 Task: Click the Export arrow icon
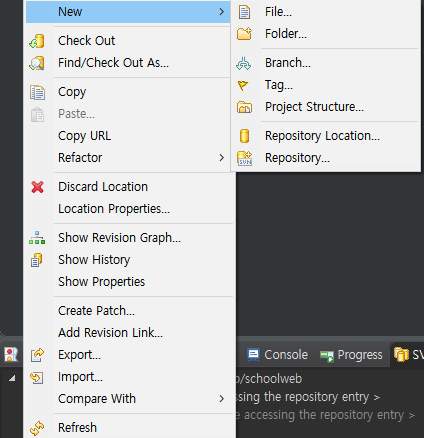(37, 355)
